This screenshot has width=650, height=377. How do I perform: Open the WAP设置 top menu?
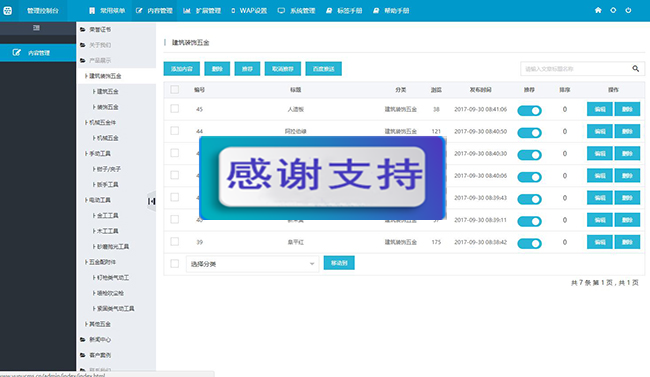coord(249,10)
